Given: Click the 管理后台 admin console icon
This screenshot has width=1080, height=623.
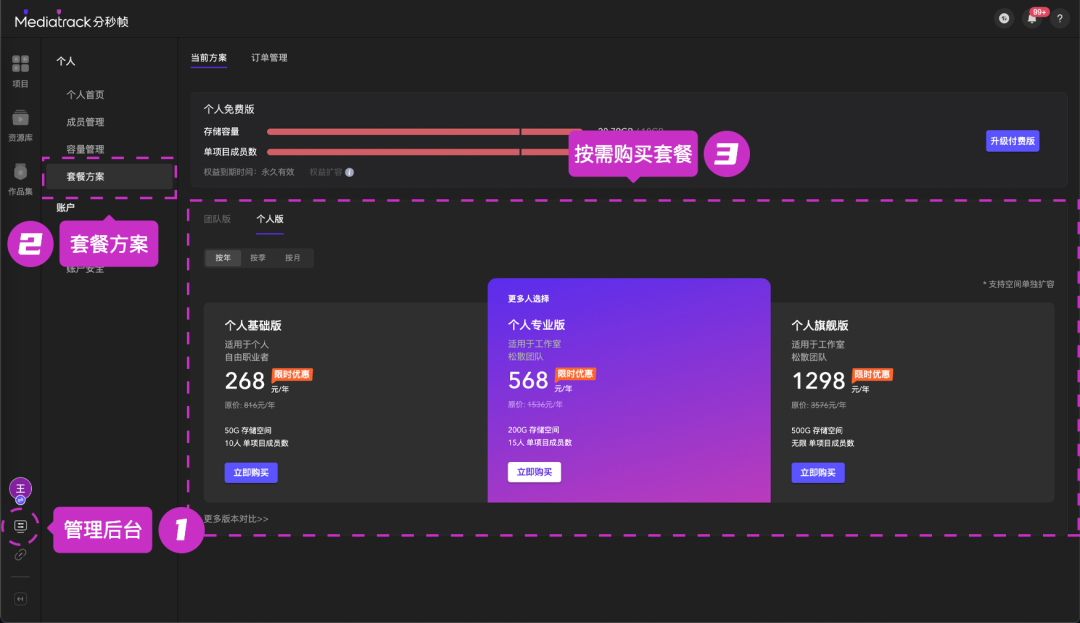Looking at the screenshot, I should pyautogui.click(x=20, y=526).
